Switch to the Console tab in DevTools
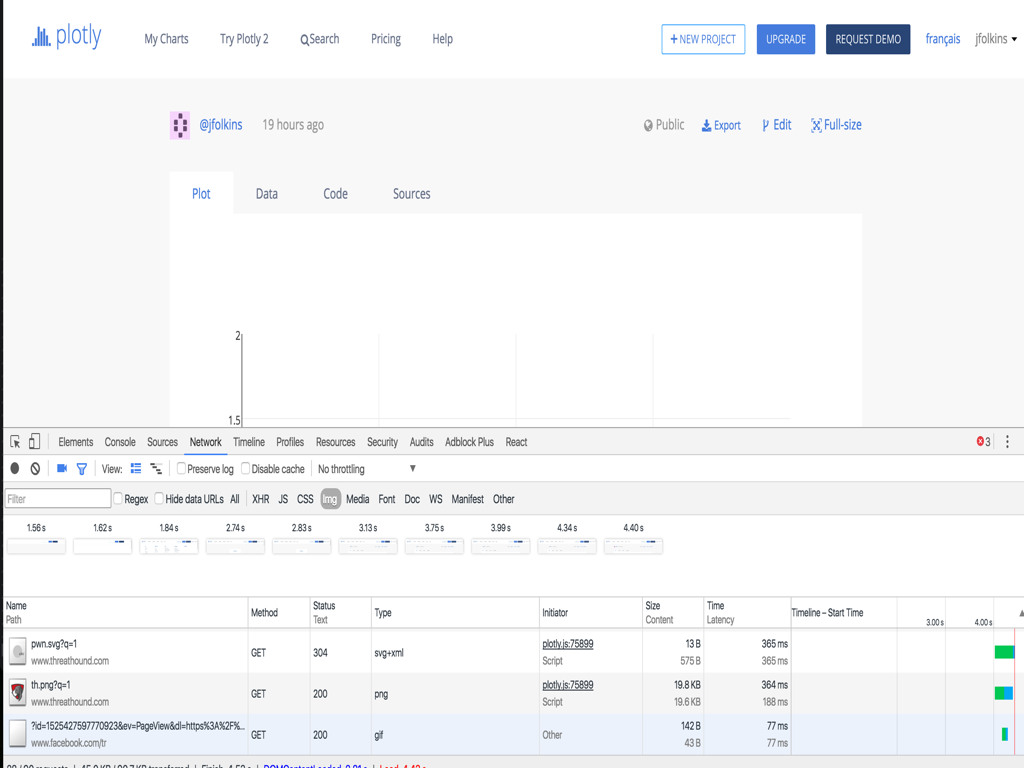The image size is (1024, 768). 120,442
